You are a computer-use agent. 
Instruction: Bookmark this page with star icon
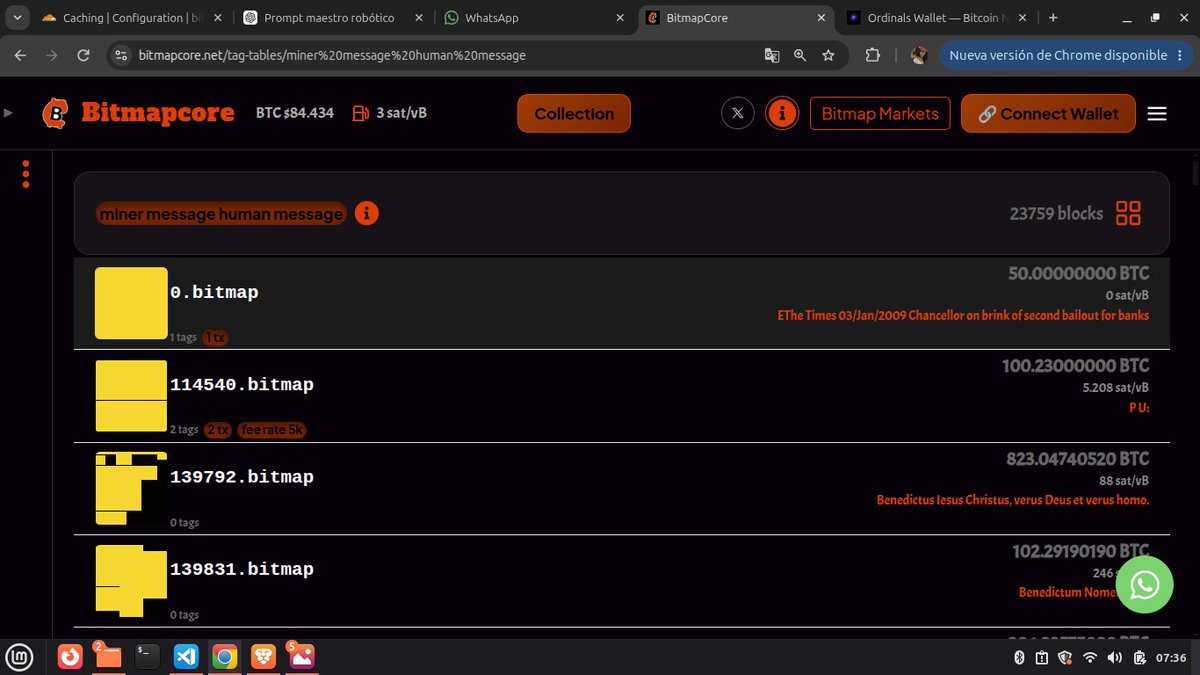point(828,56)
